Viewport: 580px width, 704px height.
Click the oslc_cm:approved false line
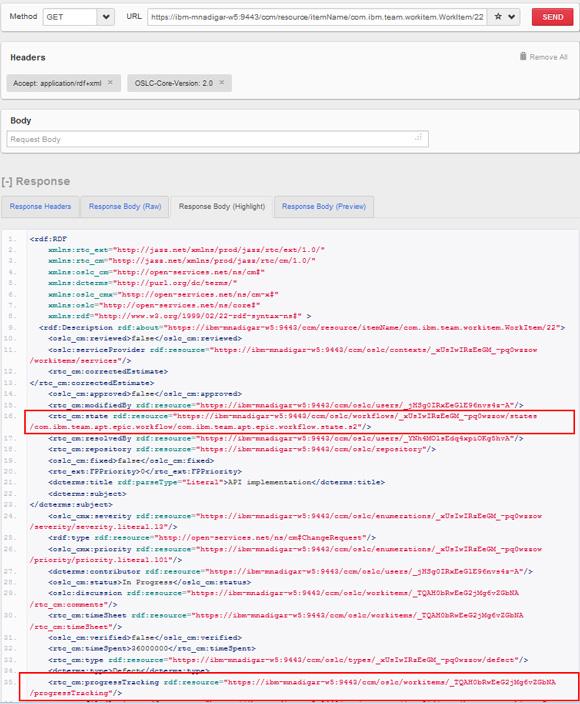(x=145, y=394)
